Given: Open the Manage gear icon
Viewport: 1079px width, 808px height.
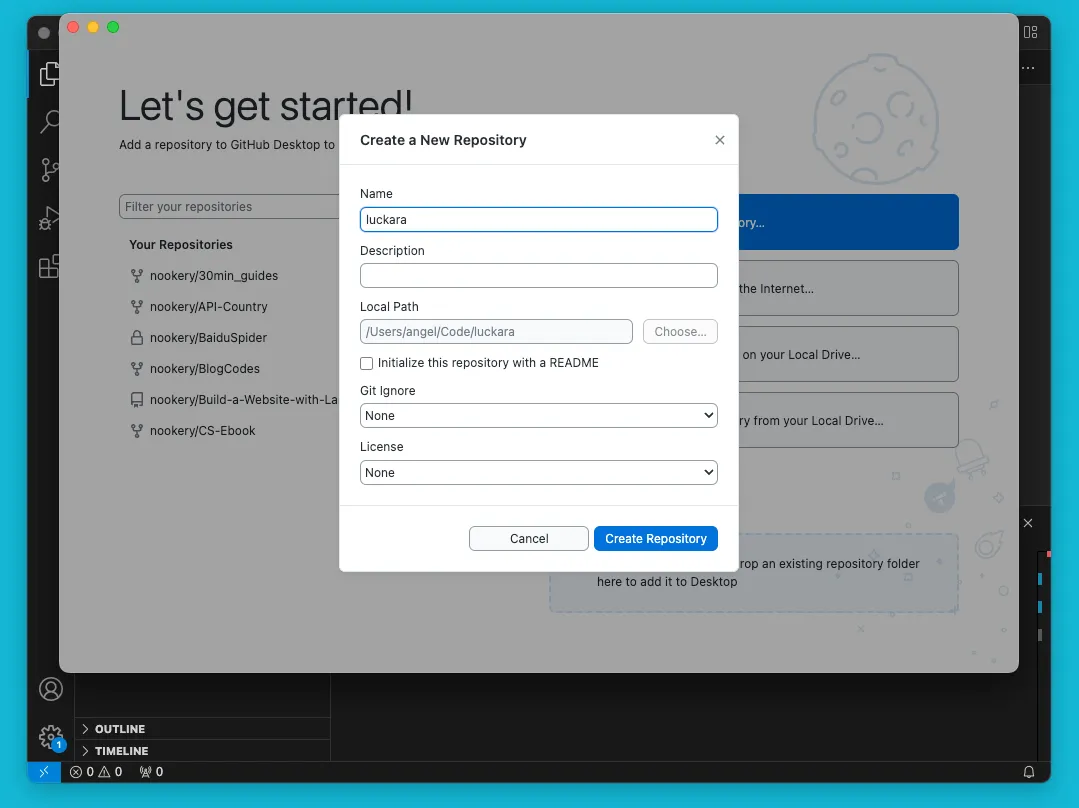Looking at the screenshot, I should point(50,737).
